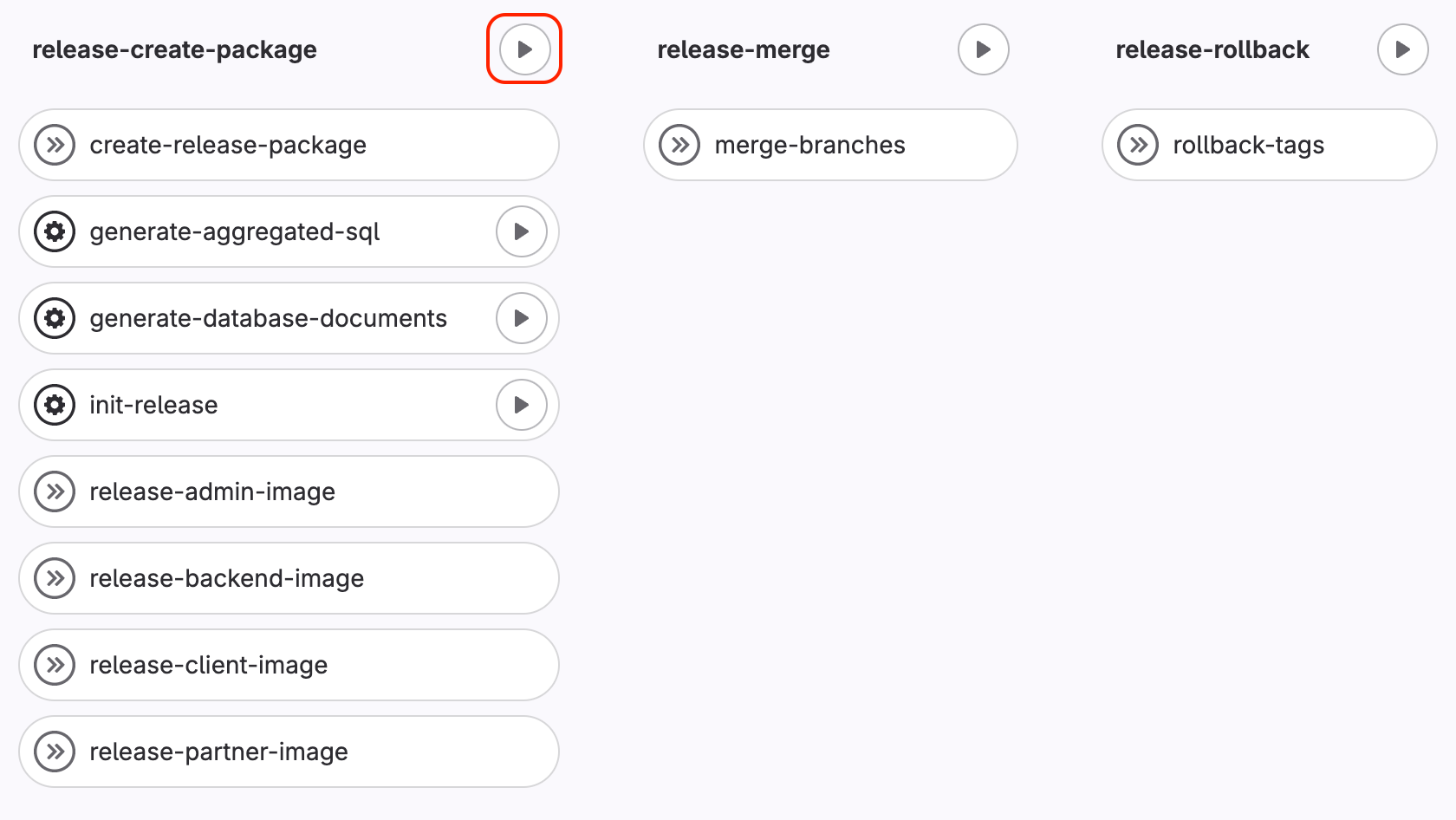Run the entire release-create-package stage

(523, 49)
